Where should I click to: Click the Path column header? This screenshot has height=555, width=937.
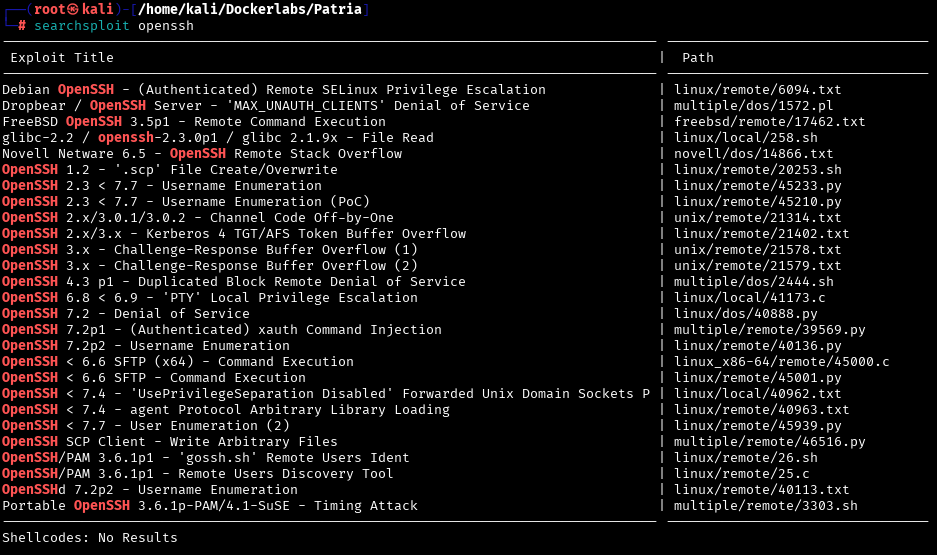pyautogui.click(x=697, y=58)
